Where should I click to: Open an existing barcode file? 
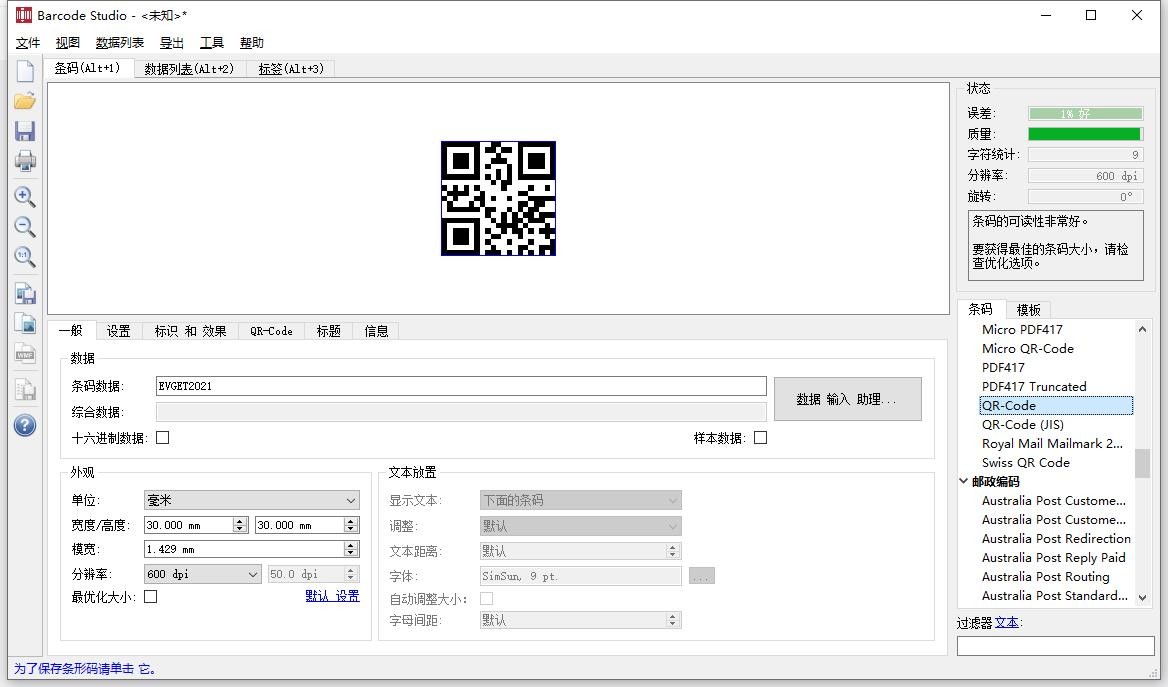25,101
